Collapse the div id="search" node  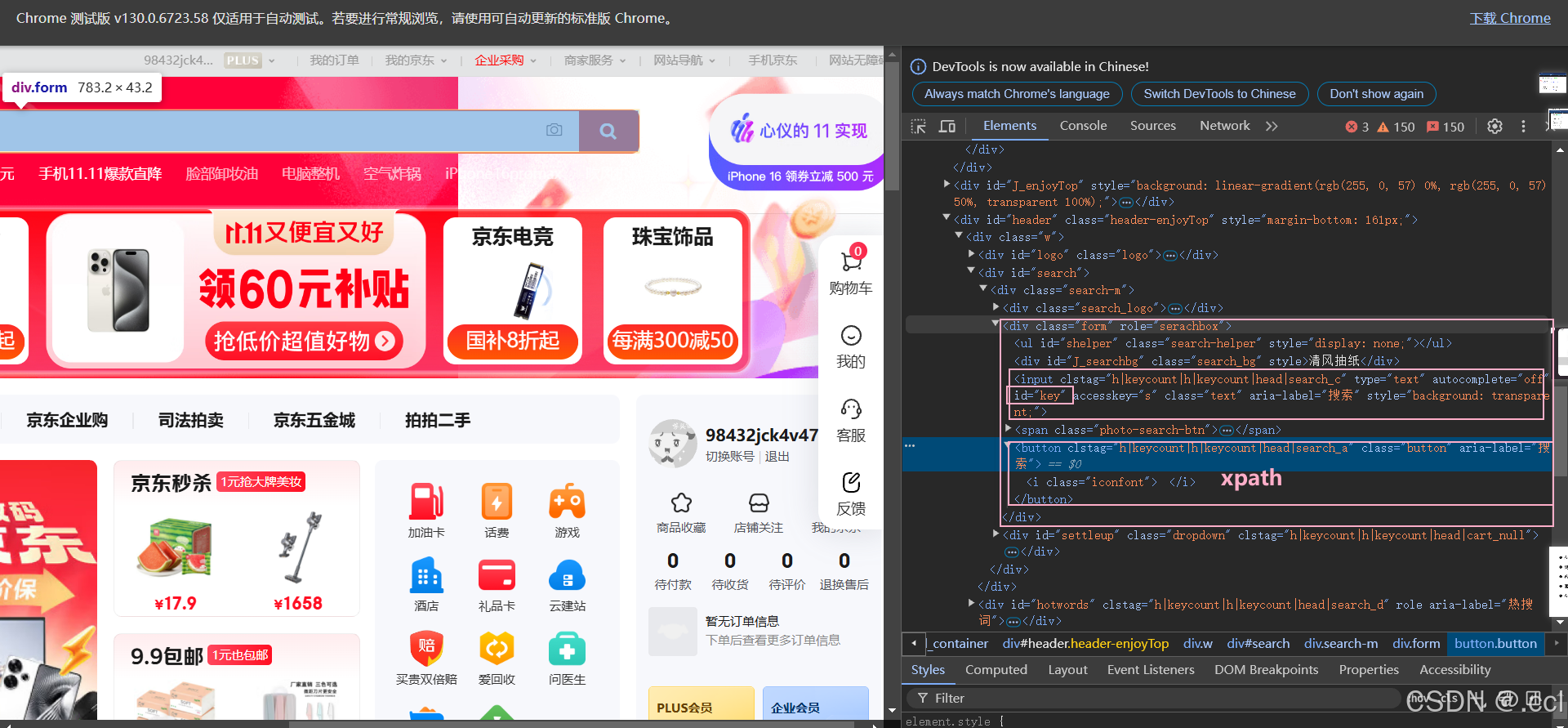pyautogui.click(x=972, y=272)
